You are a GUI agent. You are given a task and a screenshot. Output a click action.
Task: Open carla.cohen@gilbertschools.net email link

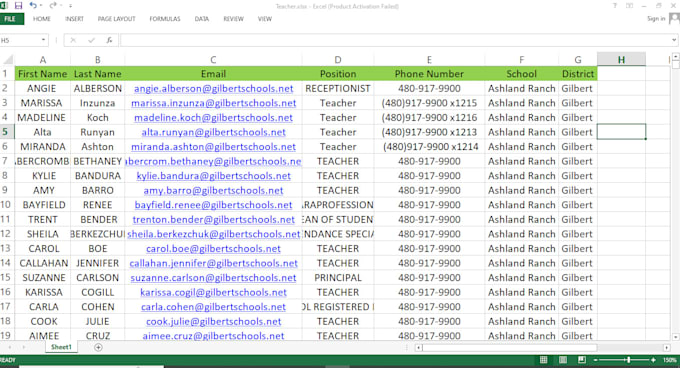(x=213, y=307)
